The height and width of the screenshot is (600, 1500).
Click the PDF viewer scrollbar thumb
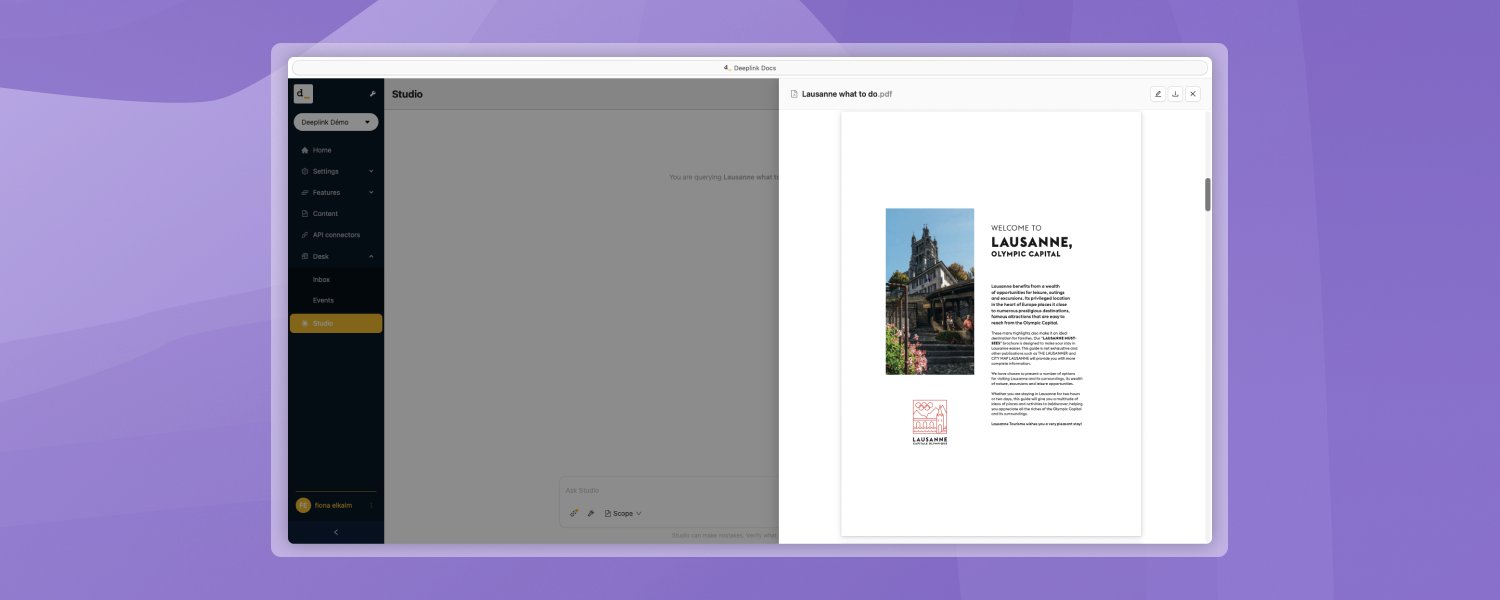(1208, 194)
